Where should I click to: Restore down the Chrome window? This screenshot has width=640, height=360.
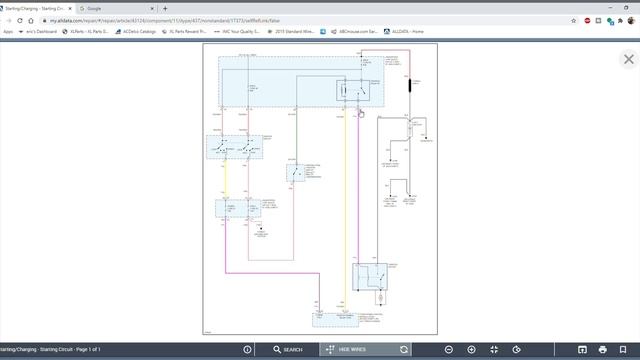click(626, 8)
